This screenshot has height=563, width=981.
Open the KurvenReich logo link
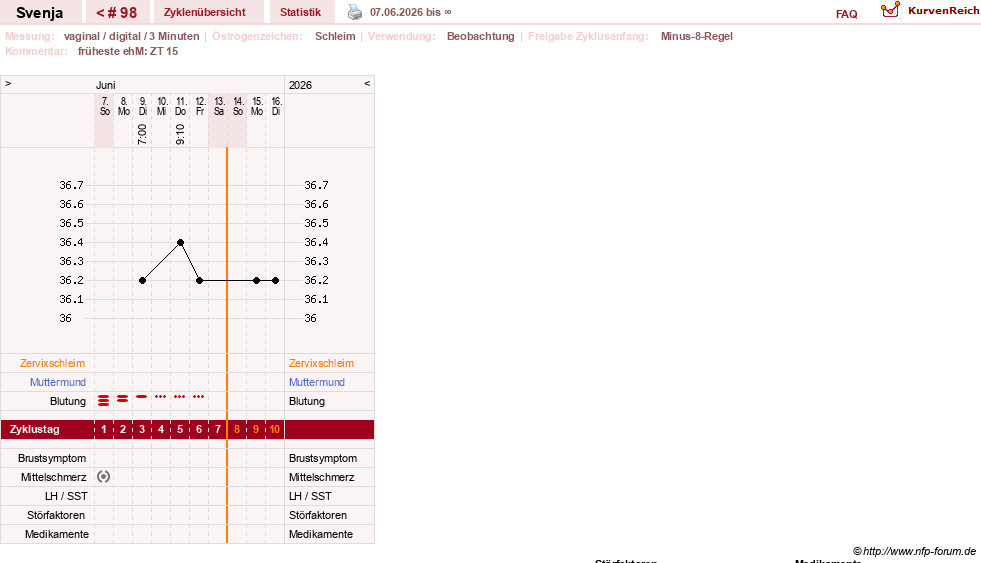(x=929, y=10)
